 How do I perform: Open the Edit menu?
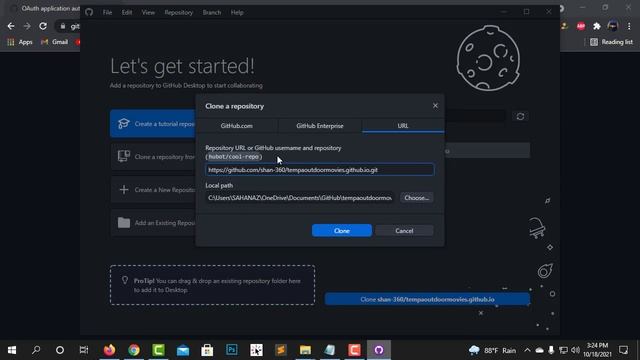[127, 13]
